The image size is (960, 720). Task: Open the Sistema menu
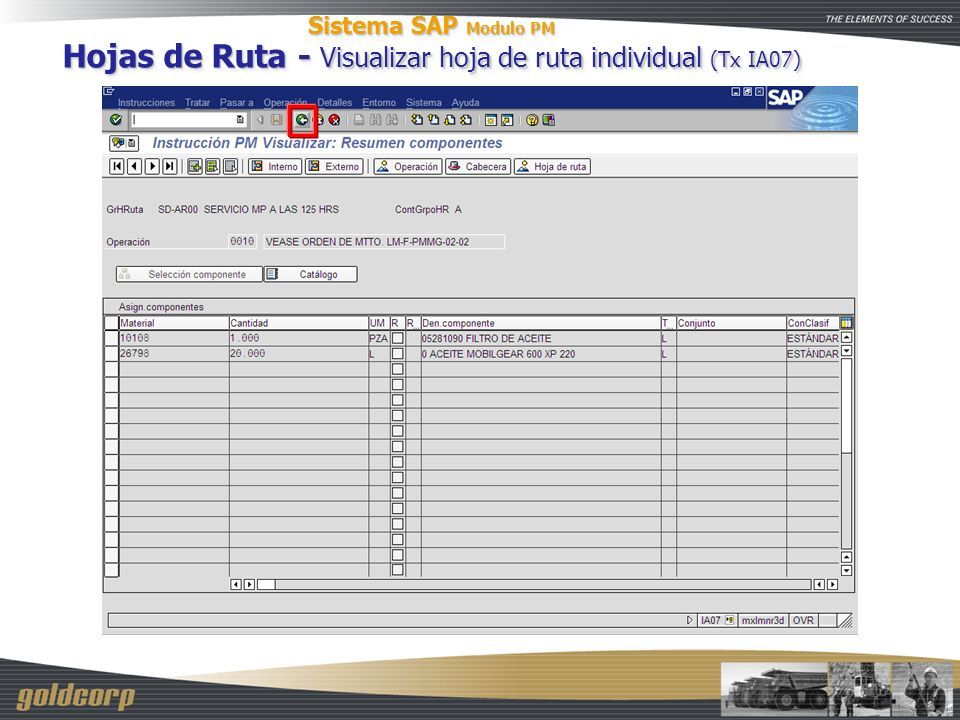424,102
